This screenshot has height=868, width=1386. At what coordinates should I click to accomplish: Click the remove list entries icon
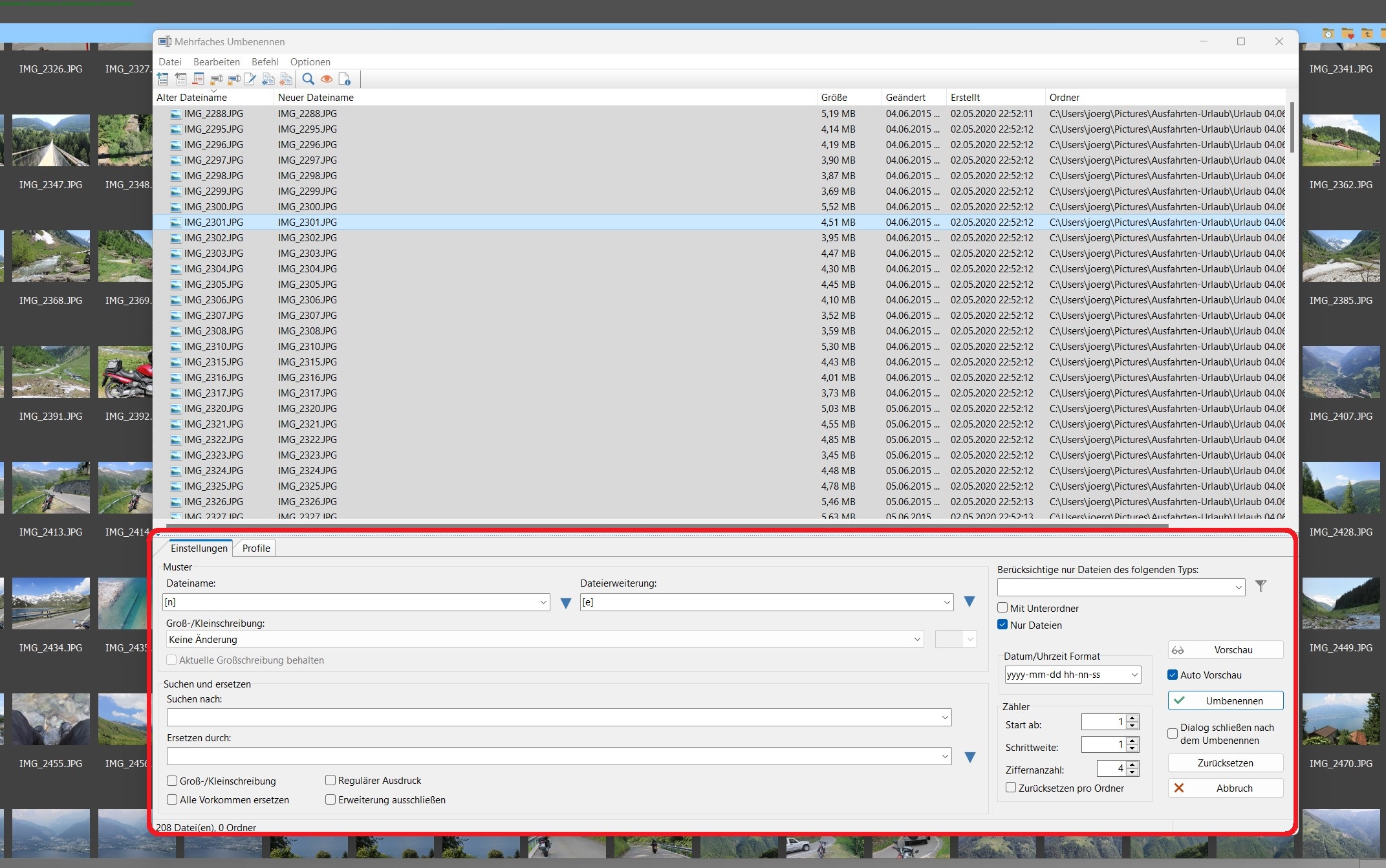199,79
